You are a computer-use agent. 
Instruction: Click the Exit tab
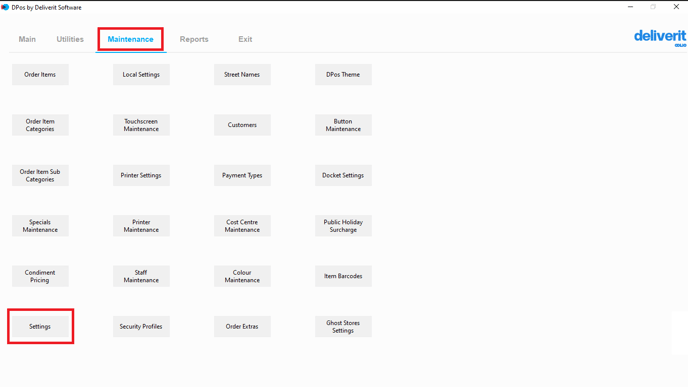[245, 39]
